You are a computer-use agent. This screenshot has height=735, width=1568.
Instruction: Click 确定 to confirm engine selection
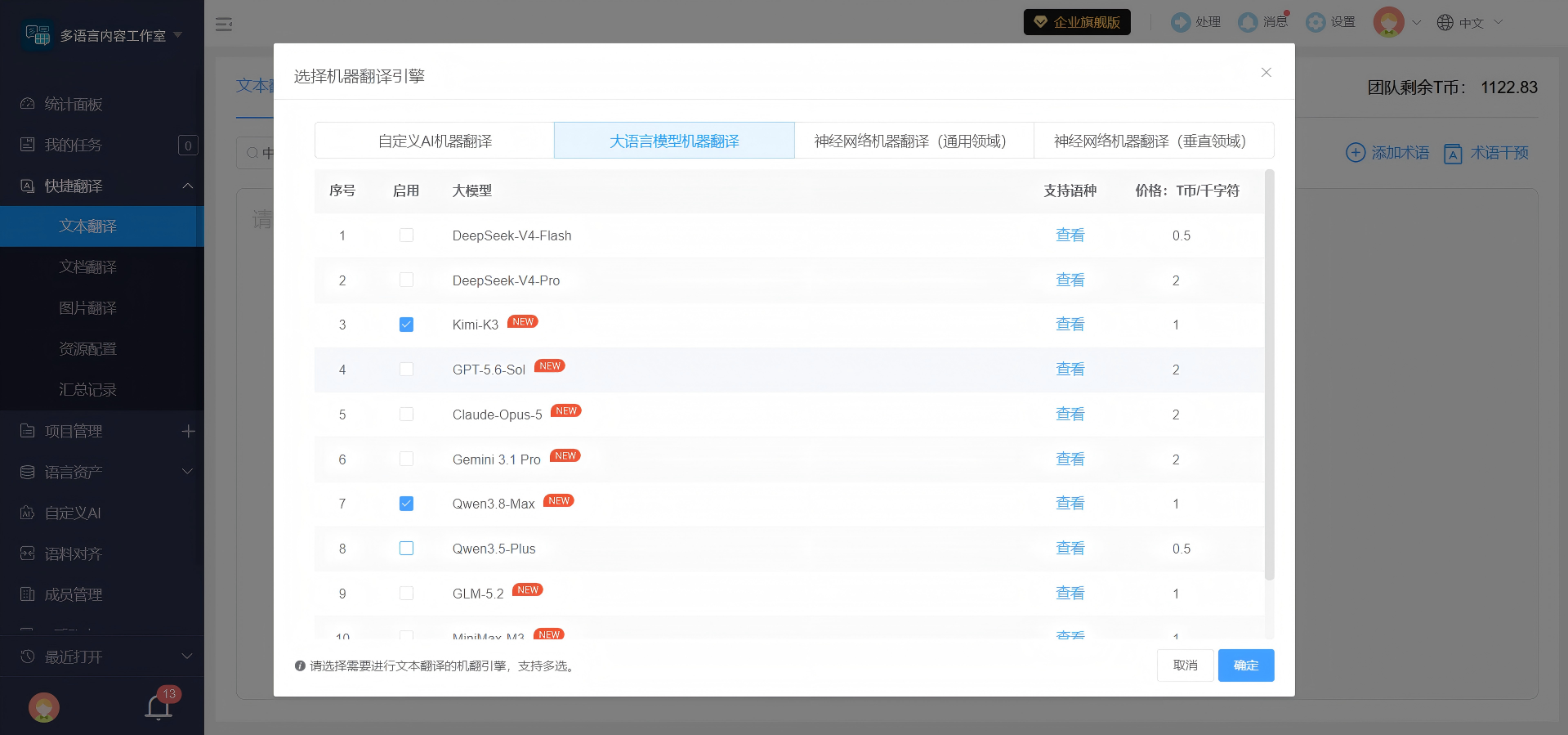click(1246, 666)
